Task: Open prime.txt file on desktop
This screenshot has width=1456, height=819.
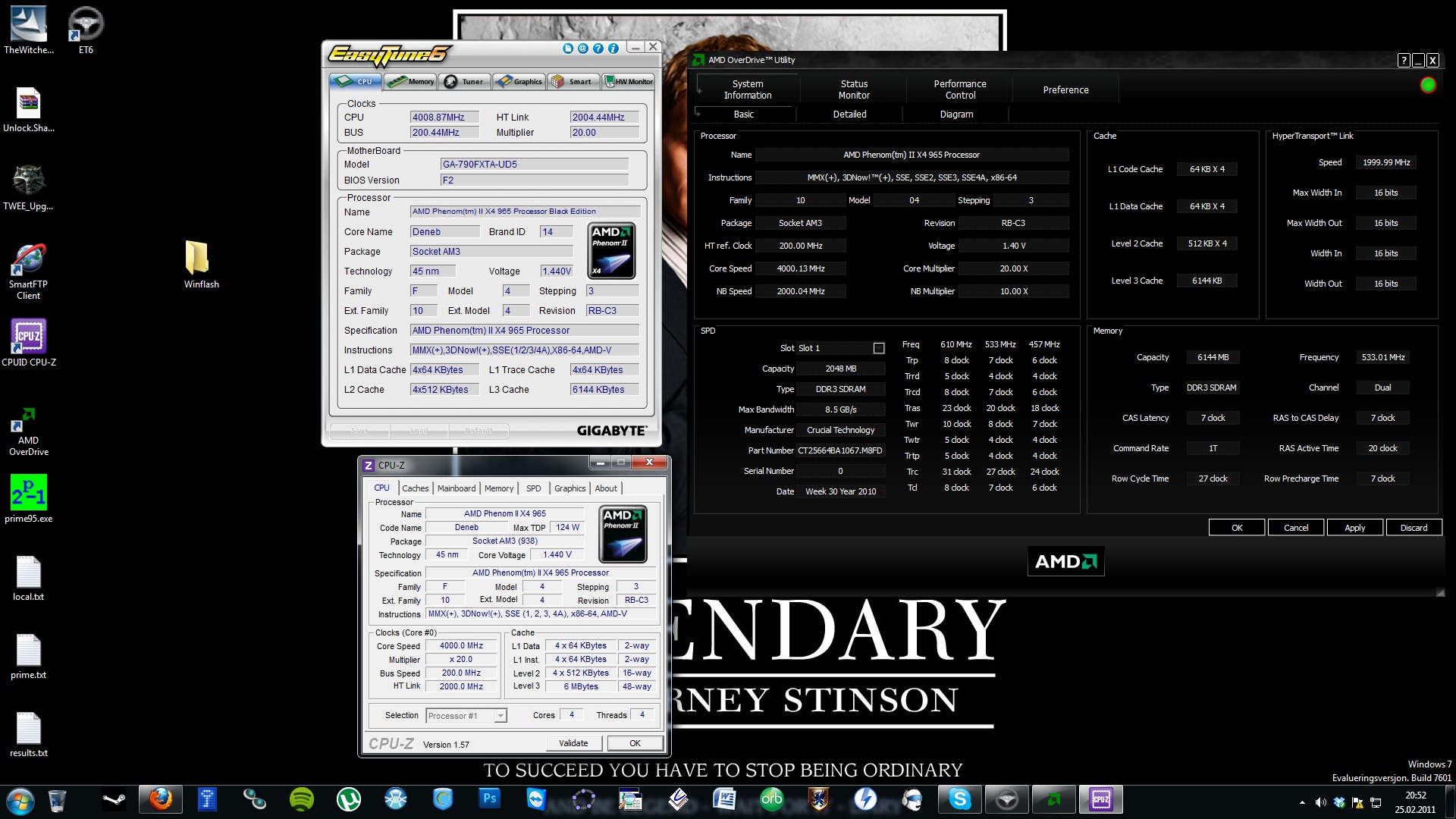Action: [x=29, y=656]
